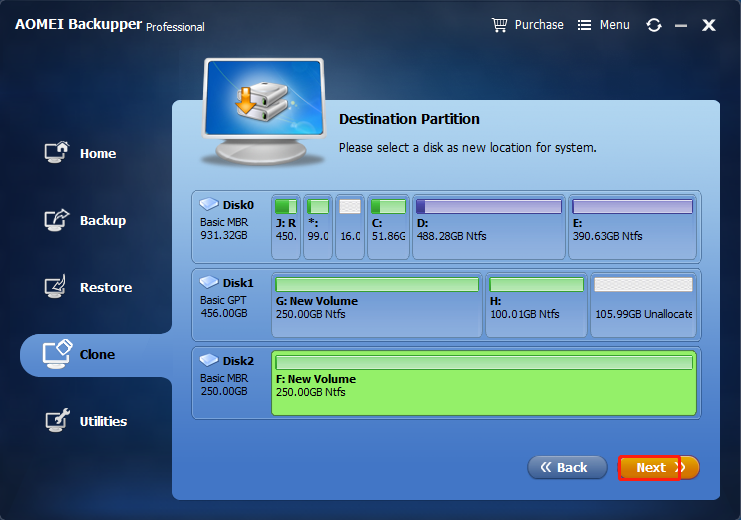Click the E: partition usage bar
The image size is (741, 520).
point(632,207)
